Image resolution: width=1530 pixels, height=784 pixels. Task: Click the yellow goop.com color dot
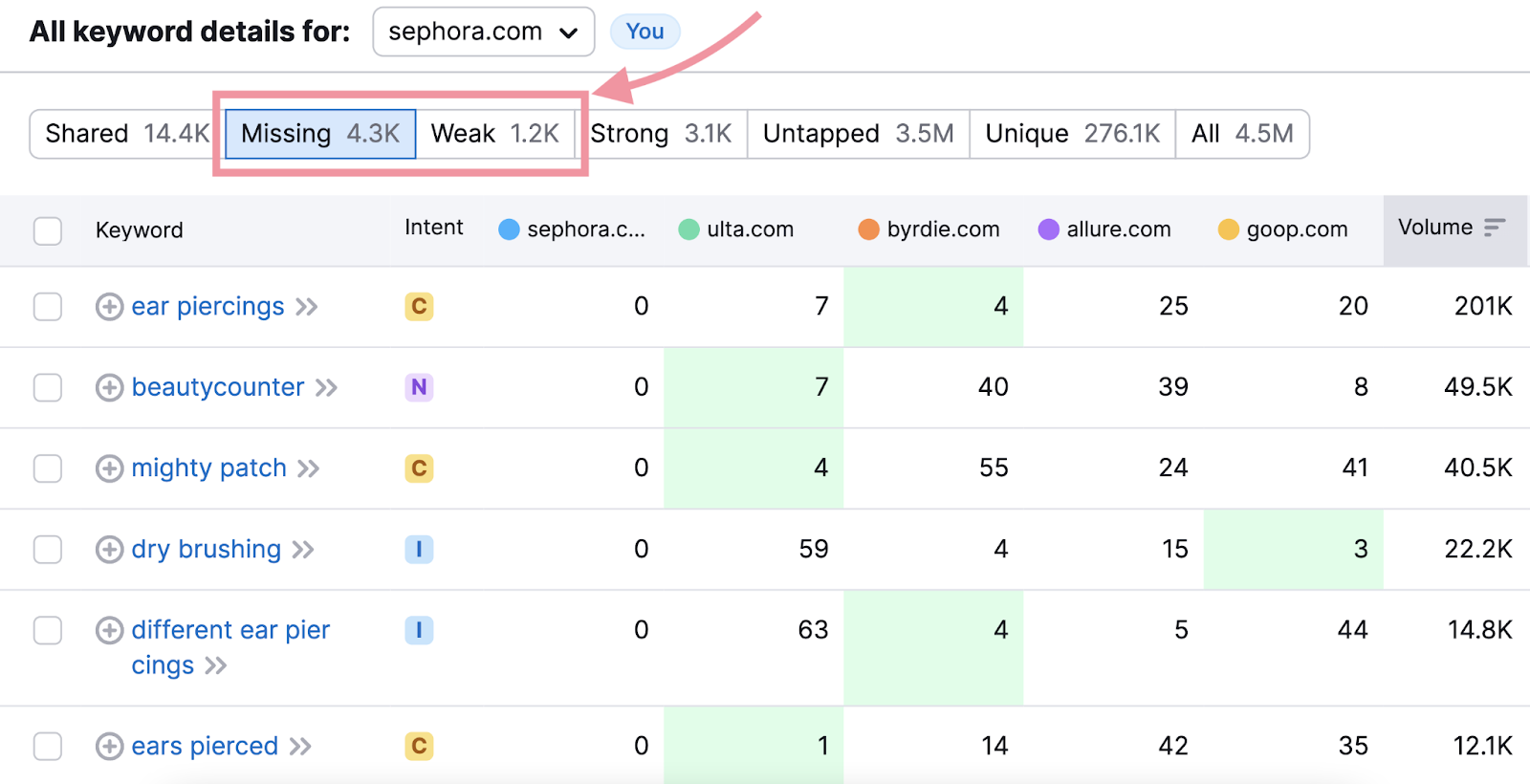(1229, 229)
